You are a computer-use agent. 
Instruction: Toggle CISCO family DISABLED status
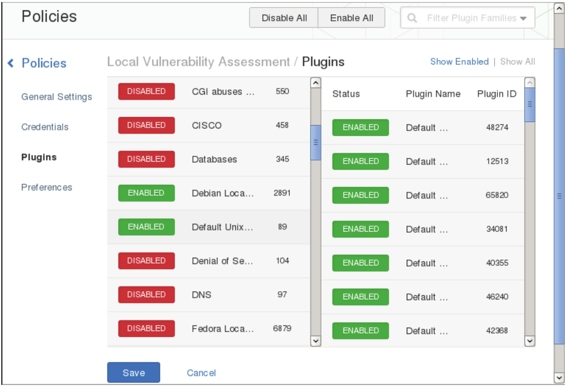click(x=146, y=125)
